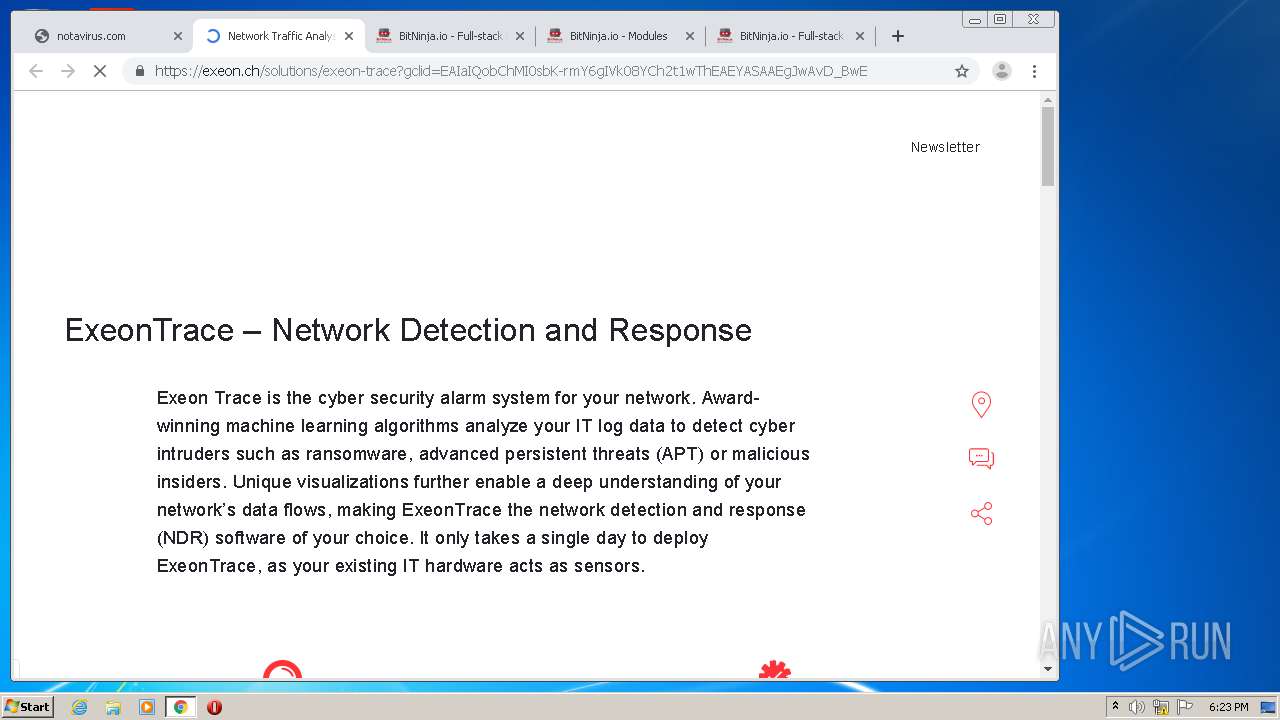This screenshot has width=1280, height=720.
Task: Go forward with the arrow button
Action: click(x=68, y=71)
